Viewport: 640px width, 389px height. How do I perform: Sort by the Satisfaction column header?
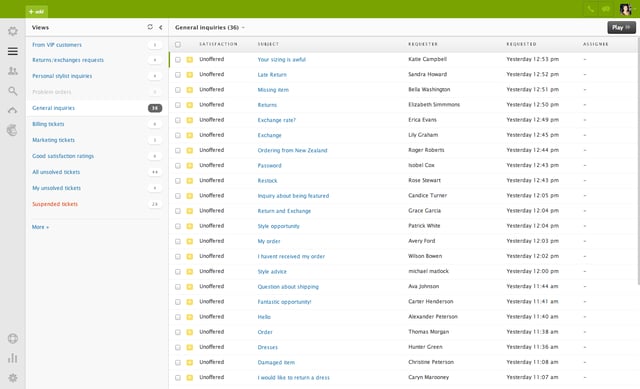(218, 44)
